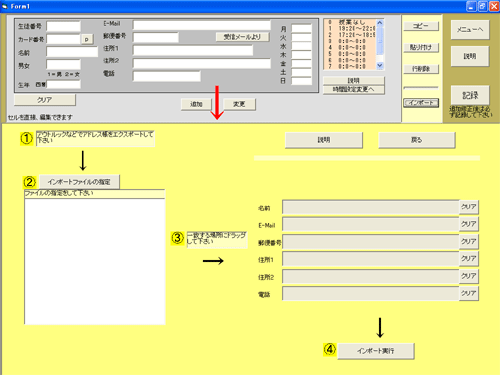500x375 pixels.
Task: Click the 土 (Saturday) schedule field
Action: (301, 72)
